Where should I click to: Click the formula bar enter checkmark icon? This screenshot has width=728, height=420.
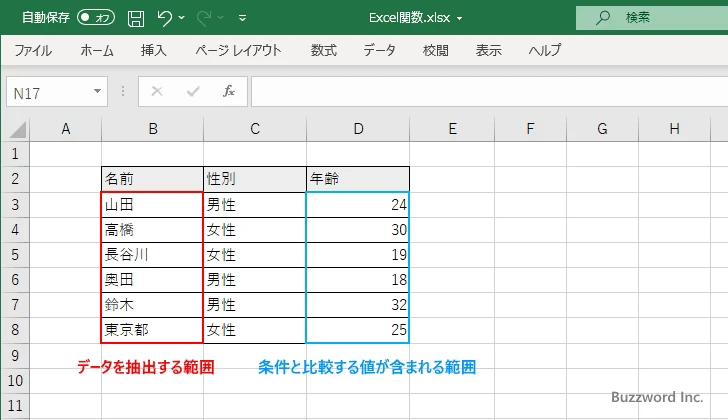[x=192, y=91]
